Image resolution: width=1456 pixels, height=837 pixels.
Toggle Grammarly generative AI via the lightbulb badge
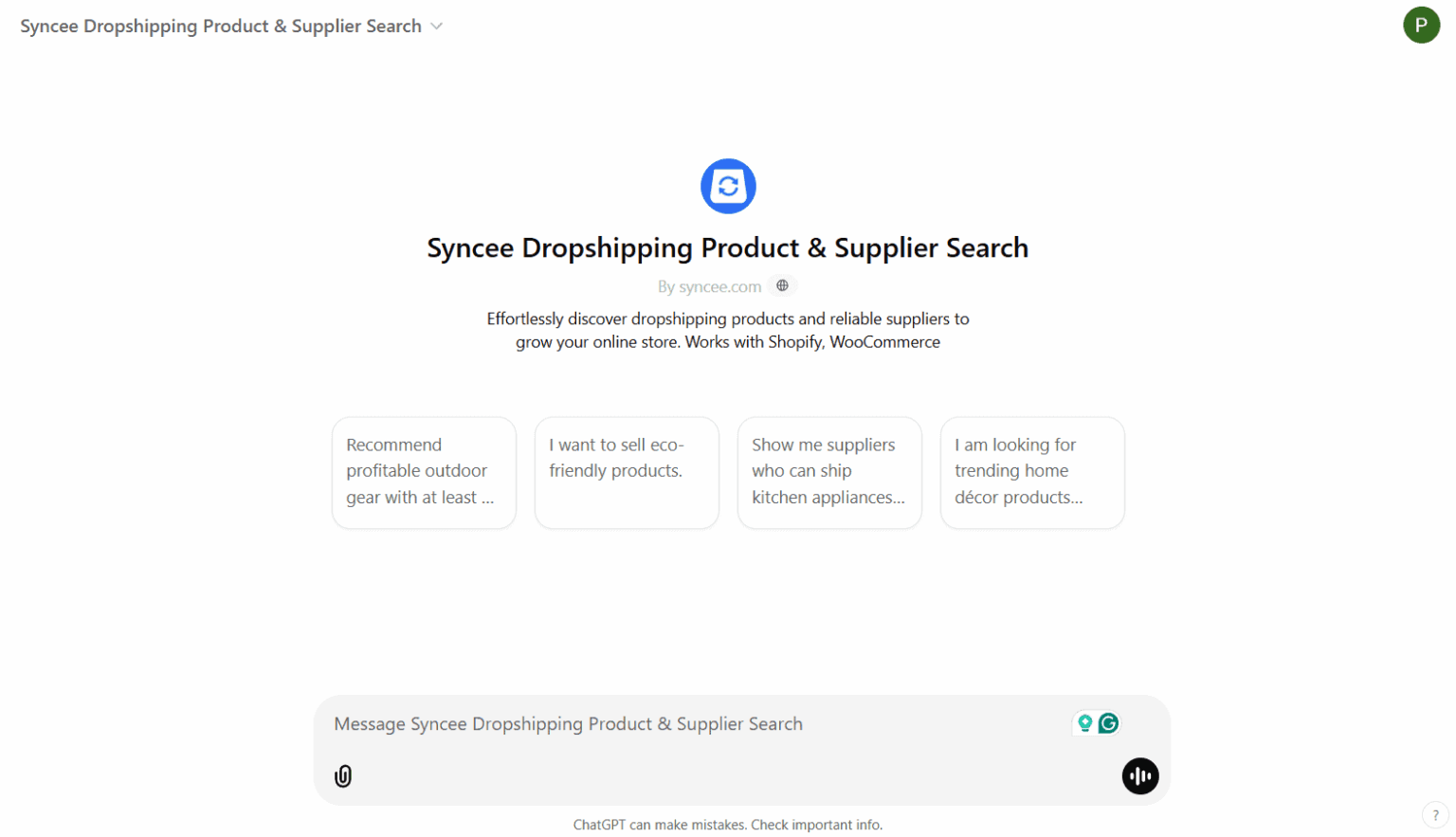(x=1084, y=722)
